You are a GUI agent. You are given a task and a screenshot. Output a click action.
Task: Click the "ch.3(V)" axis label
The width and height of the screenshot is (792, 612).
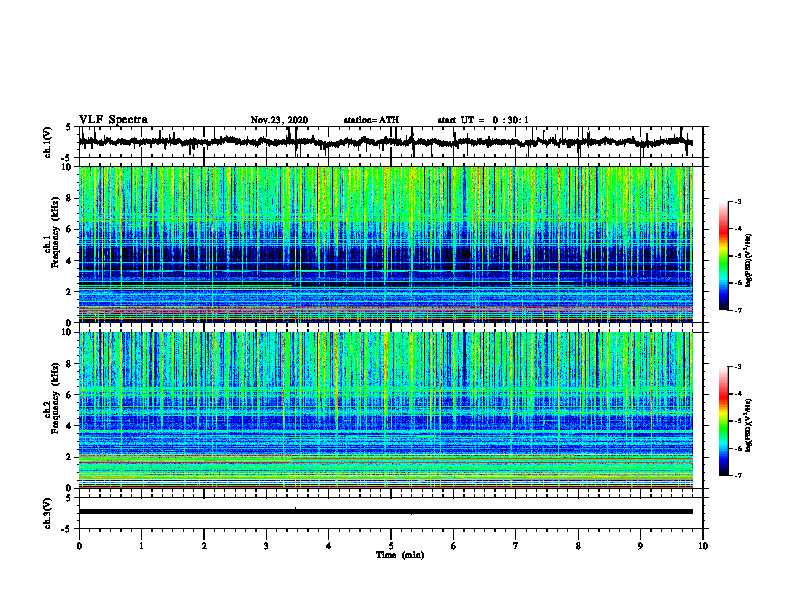tap(48, 513)
